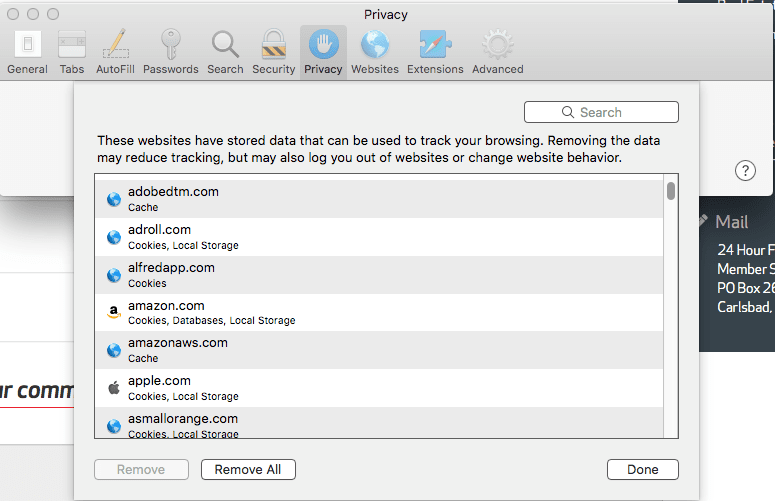The height and width of the screenshot is (501, 775).
Task: Click the Amazon logo icon beside amazon.com
Action: coord(114,312)
